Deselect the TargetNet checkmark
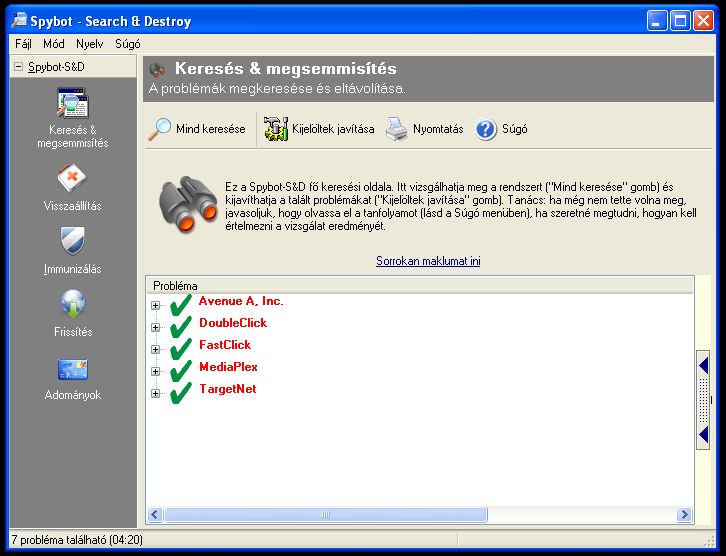 [181, 393]
